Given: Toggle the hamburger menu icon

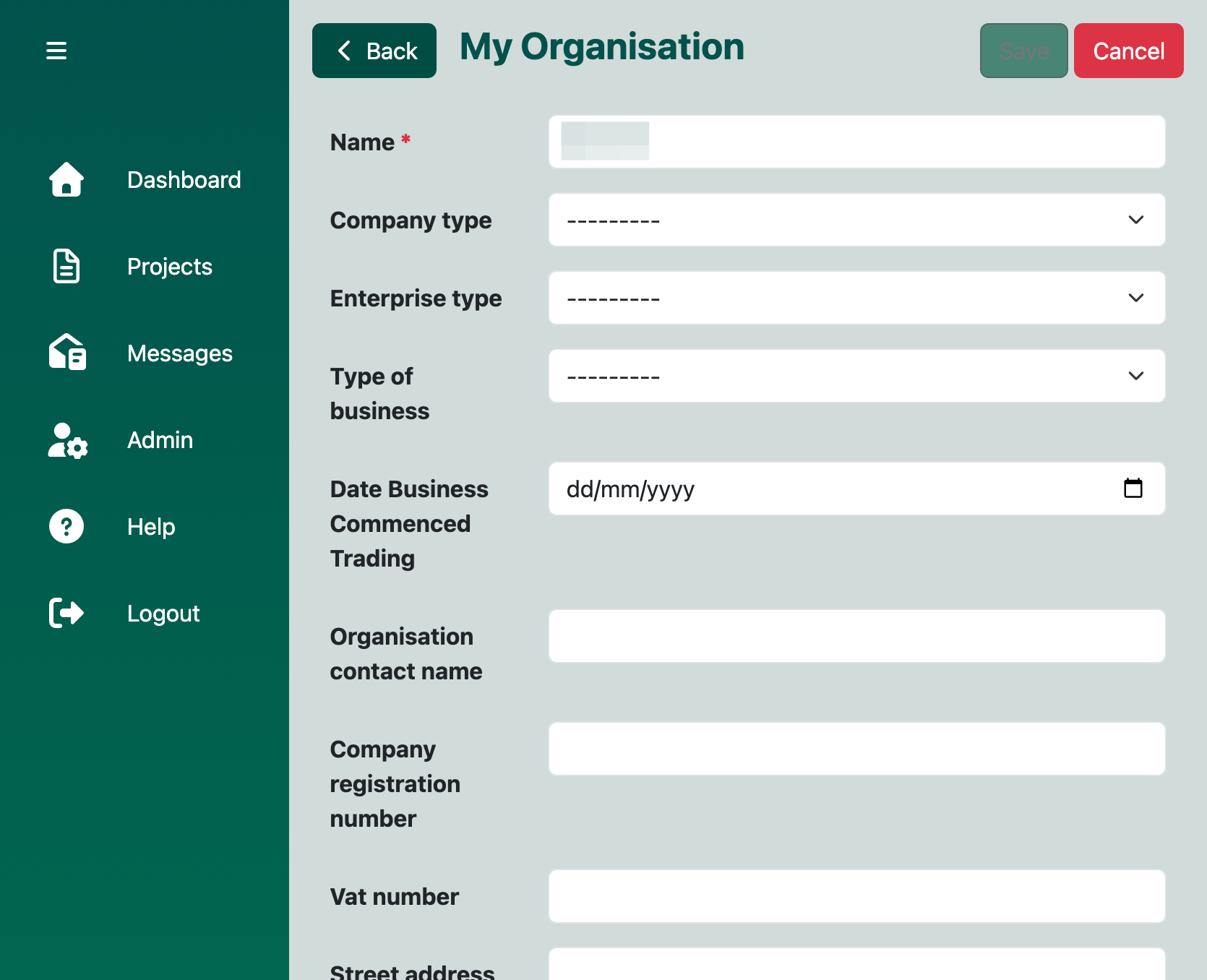Looking at the screenshot, I should point(56,51).
